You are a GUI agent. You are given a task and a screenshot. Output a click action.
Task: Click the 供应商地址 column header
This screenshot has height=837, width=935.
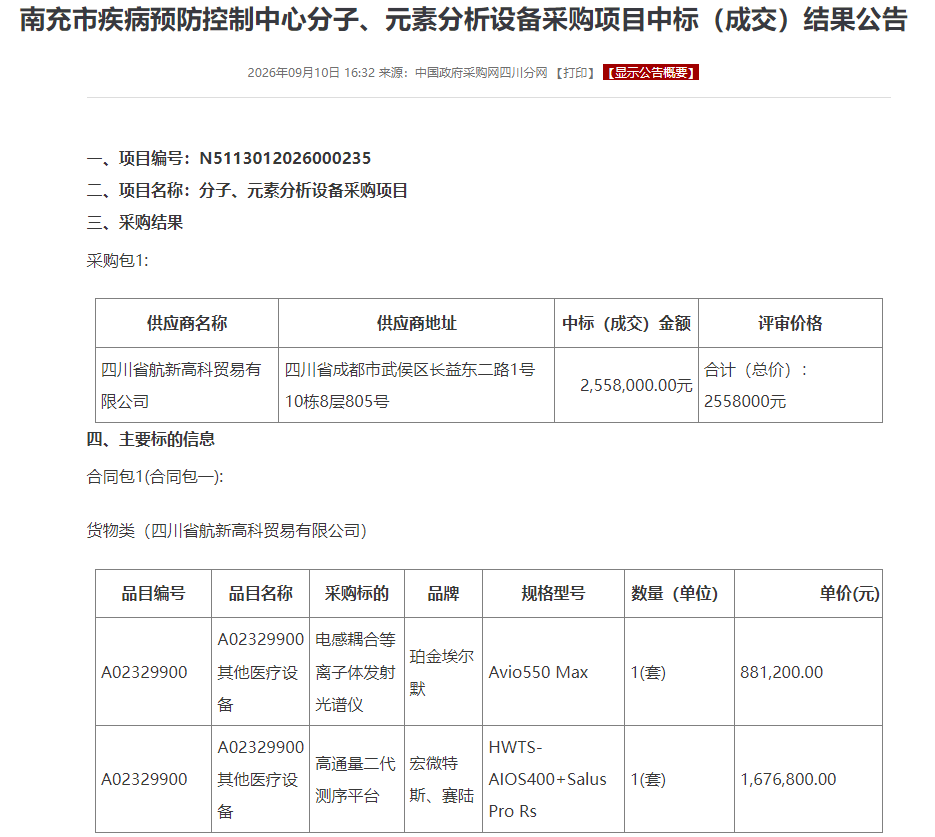(x=417, y=323)
